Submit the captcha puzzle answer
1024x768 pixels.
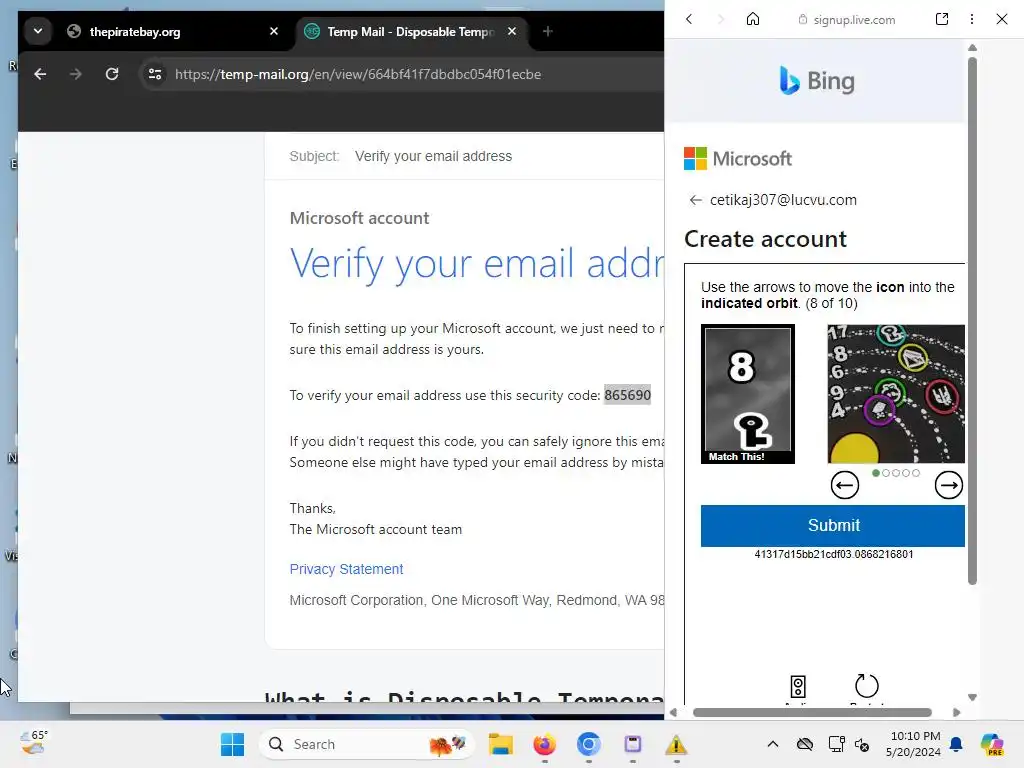pos(833,526)
